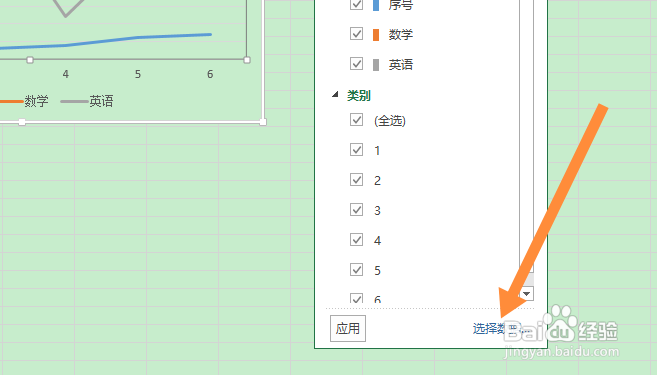The image size is (657, 375).
Task: Uncheck category 4 checkbox
Action: [x=357, y=240]
